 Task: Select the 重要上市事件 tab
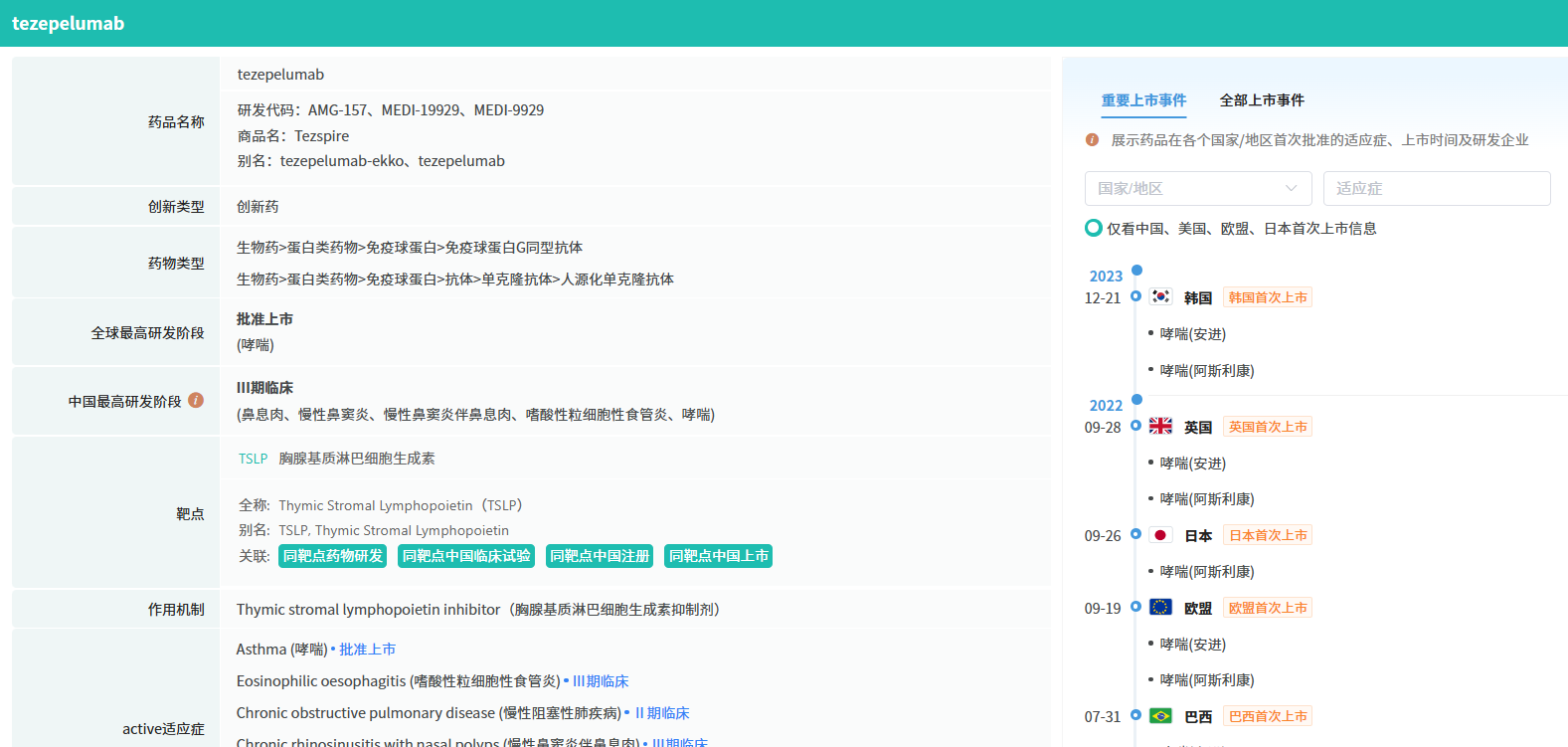click(1143, 100)
